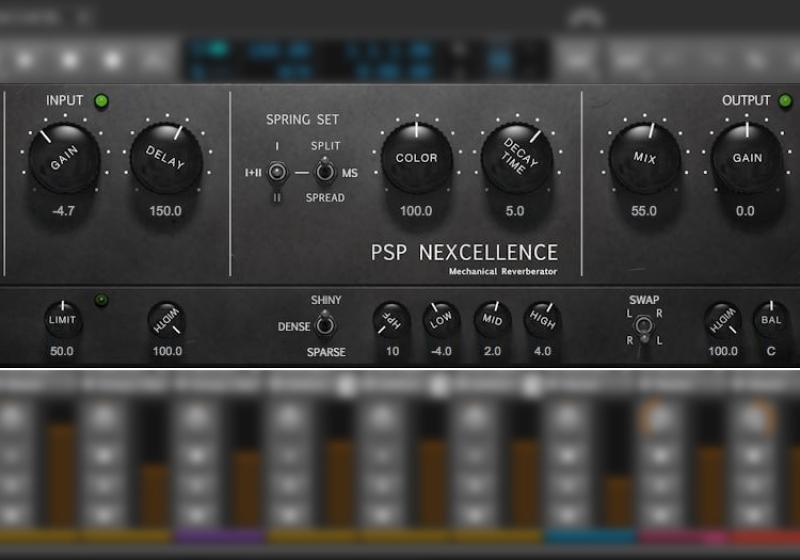
Task: Click the 55.0 value under MIX
Action: point(644,211)
